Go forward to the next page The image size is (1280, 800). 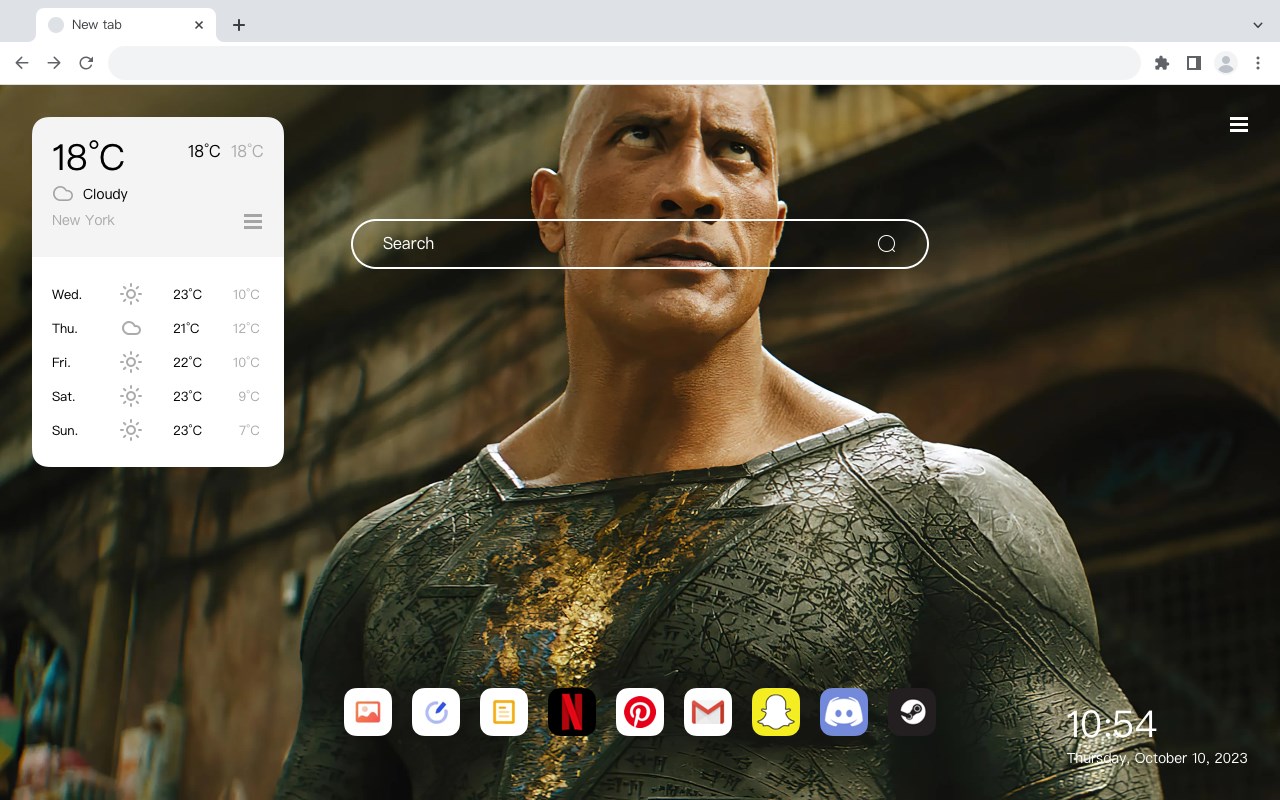[x=54, y=63]
